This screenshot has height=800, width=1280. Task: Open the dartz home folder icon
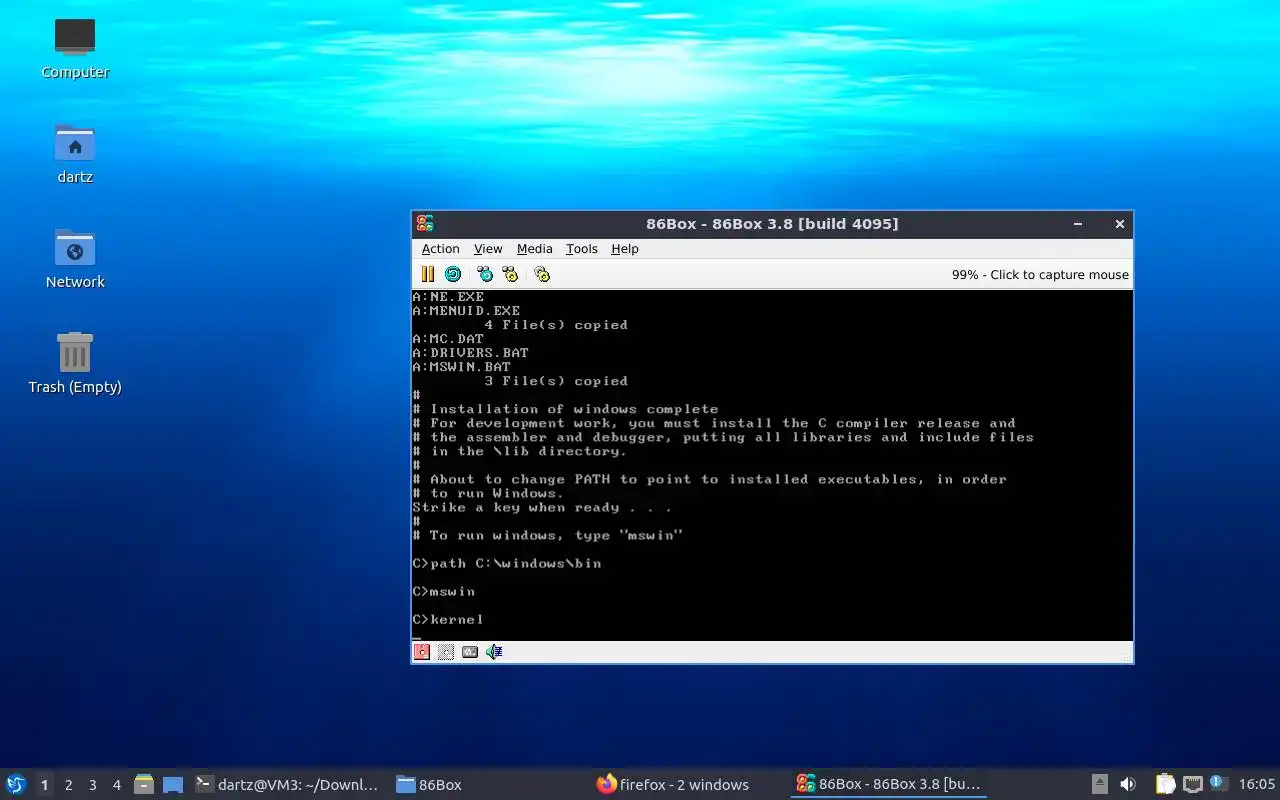[x=75, y=154]
